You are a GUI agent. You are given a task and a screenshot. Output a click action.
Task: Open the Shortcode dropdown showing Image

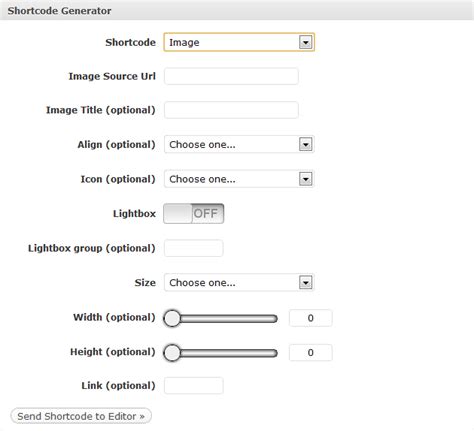[239, 42]
